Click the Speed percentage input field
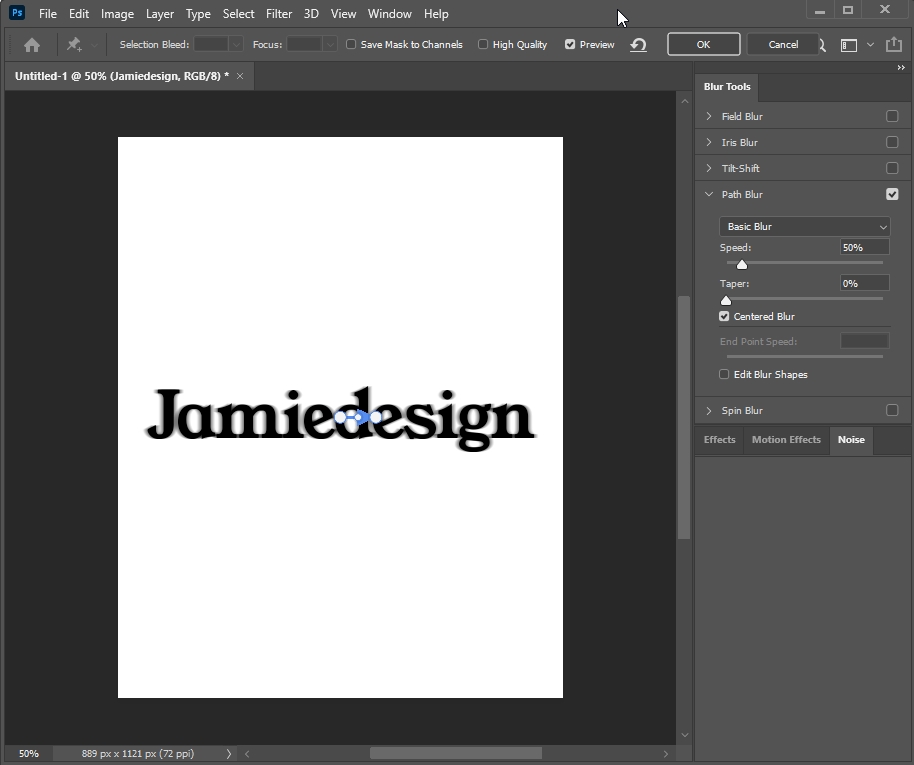 (x=864, y=247)
